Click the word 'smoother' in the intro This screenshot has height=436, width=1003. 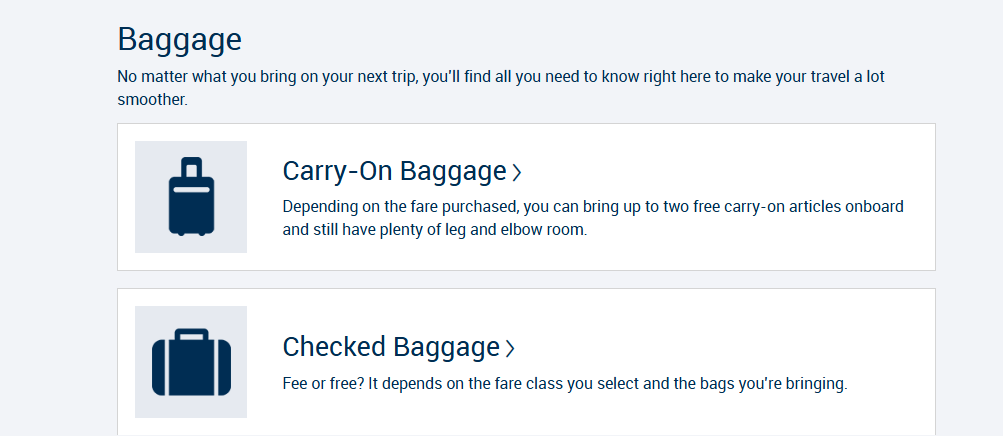[151, 100]
